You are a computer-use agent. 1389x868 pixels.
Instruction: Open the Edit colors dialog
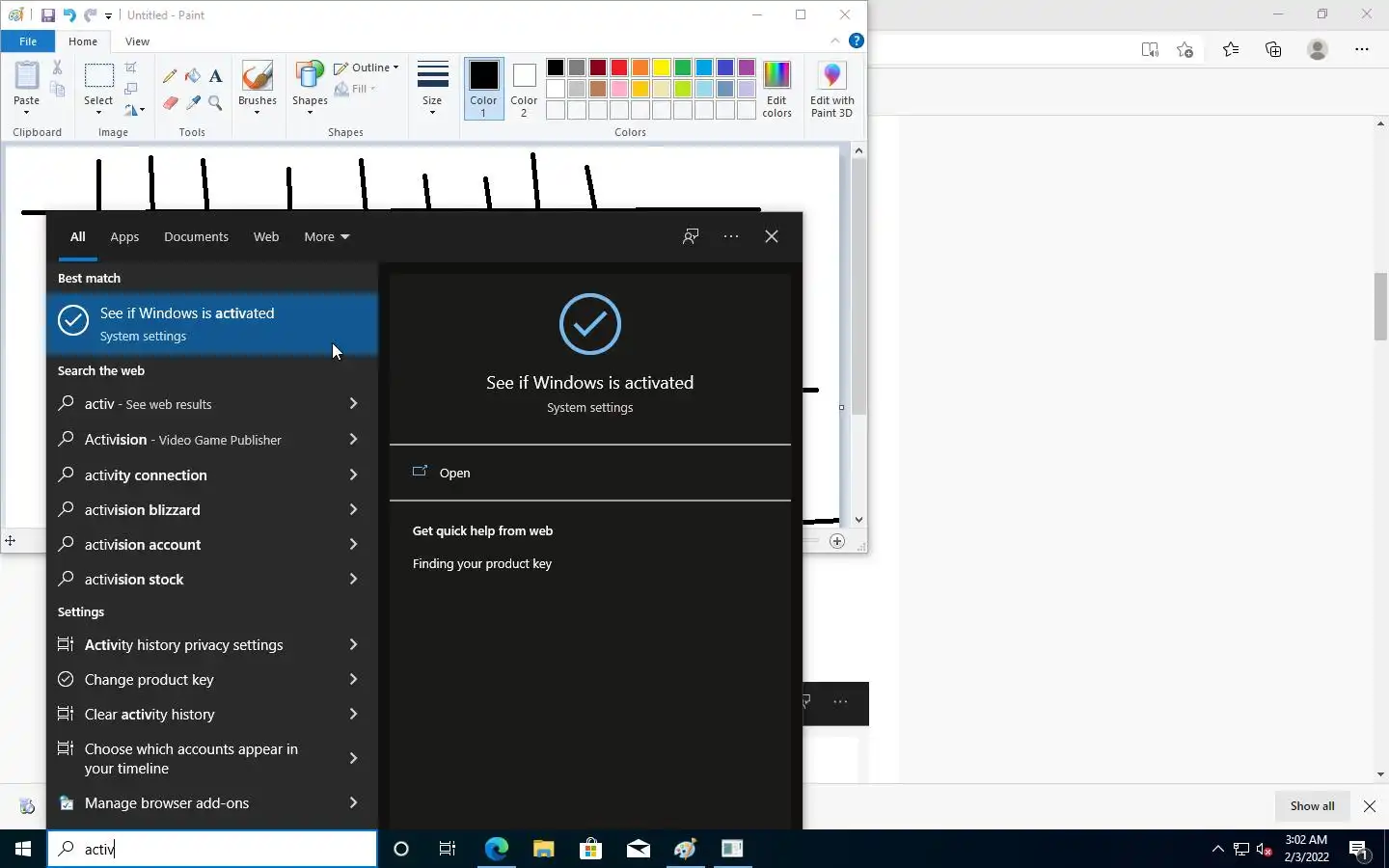776,89
